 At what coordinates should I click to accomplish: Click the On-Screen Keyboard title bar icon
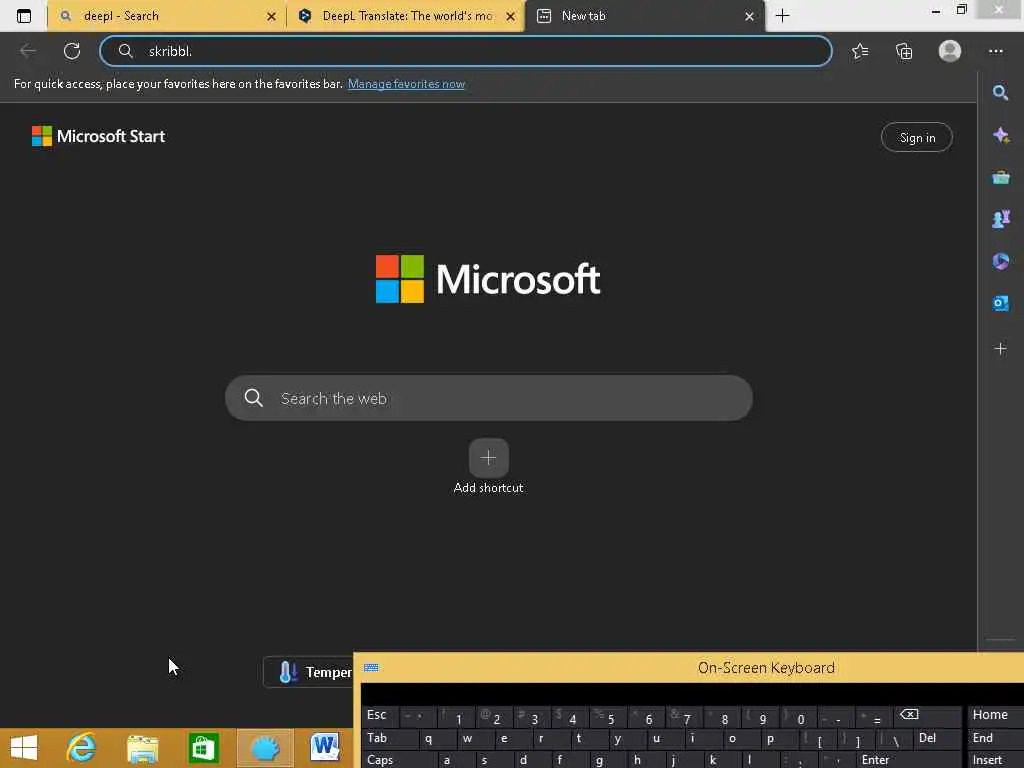point(371,667)
